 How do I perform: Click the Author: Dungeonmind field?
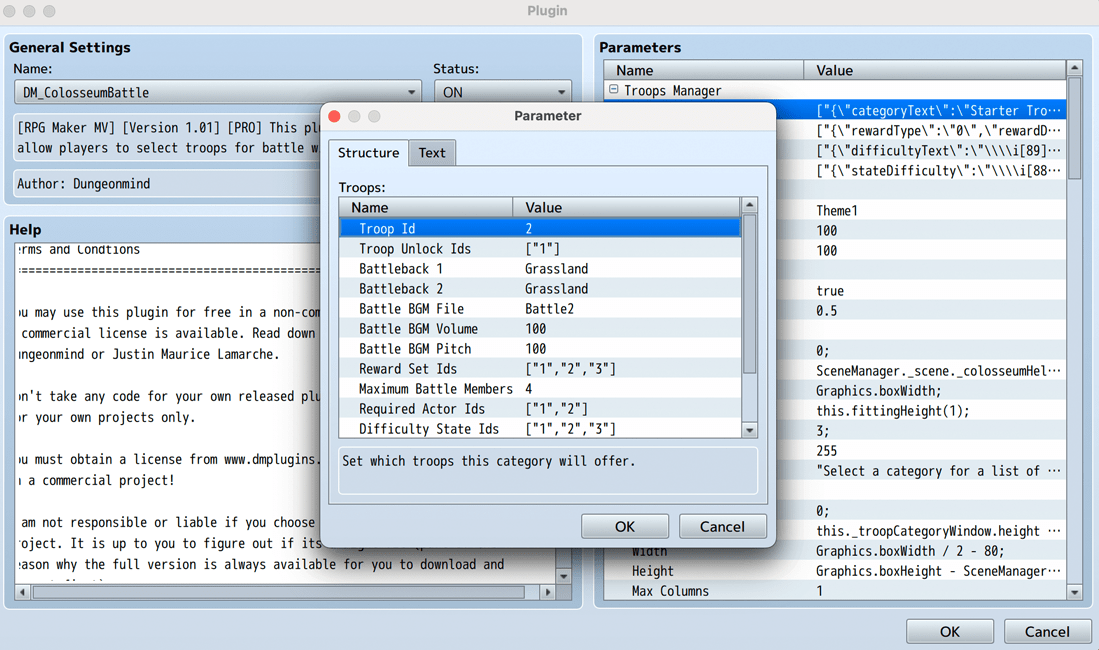pyautogui.click(x=167, y=184)
